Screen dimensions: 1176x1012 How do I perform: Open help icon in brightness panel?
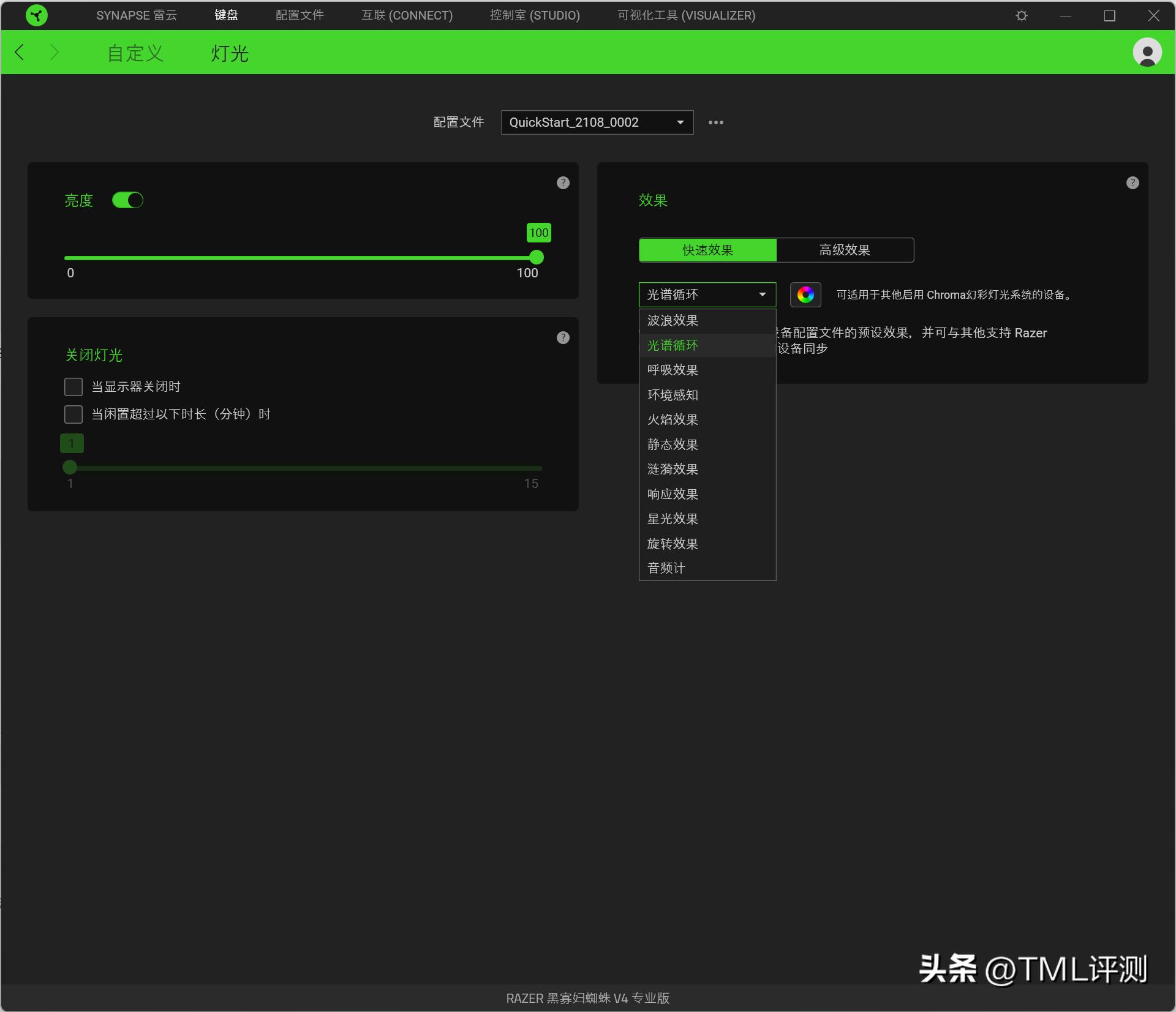(x=563, y=183)
